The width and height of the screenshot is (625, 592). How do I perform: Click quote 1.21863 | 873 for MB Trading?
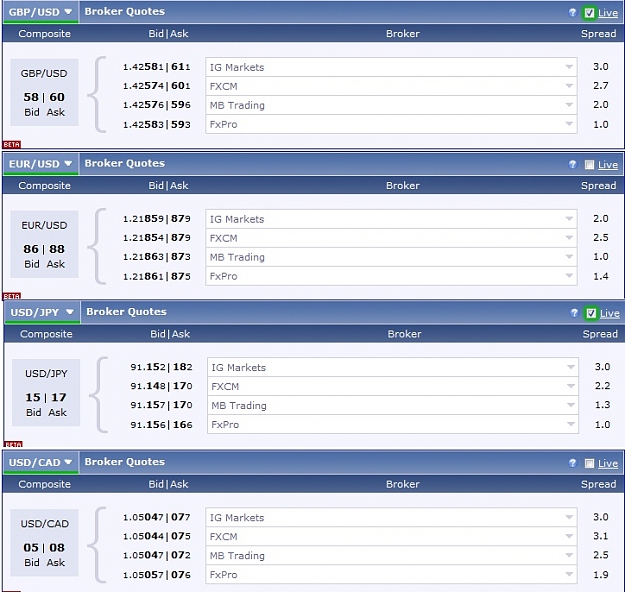point(157,257)
